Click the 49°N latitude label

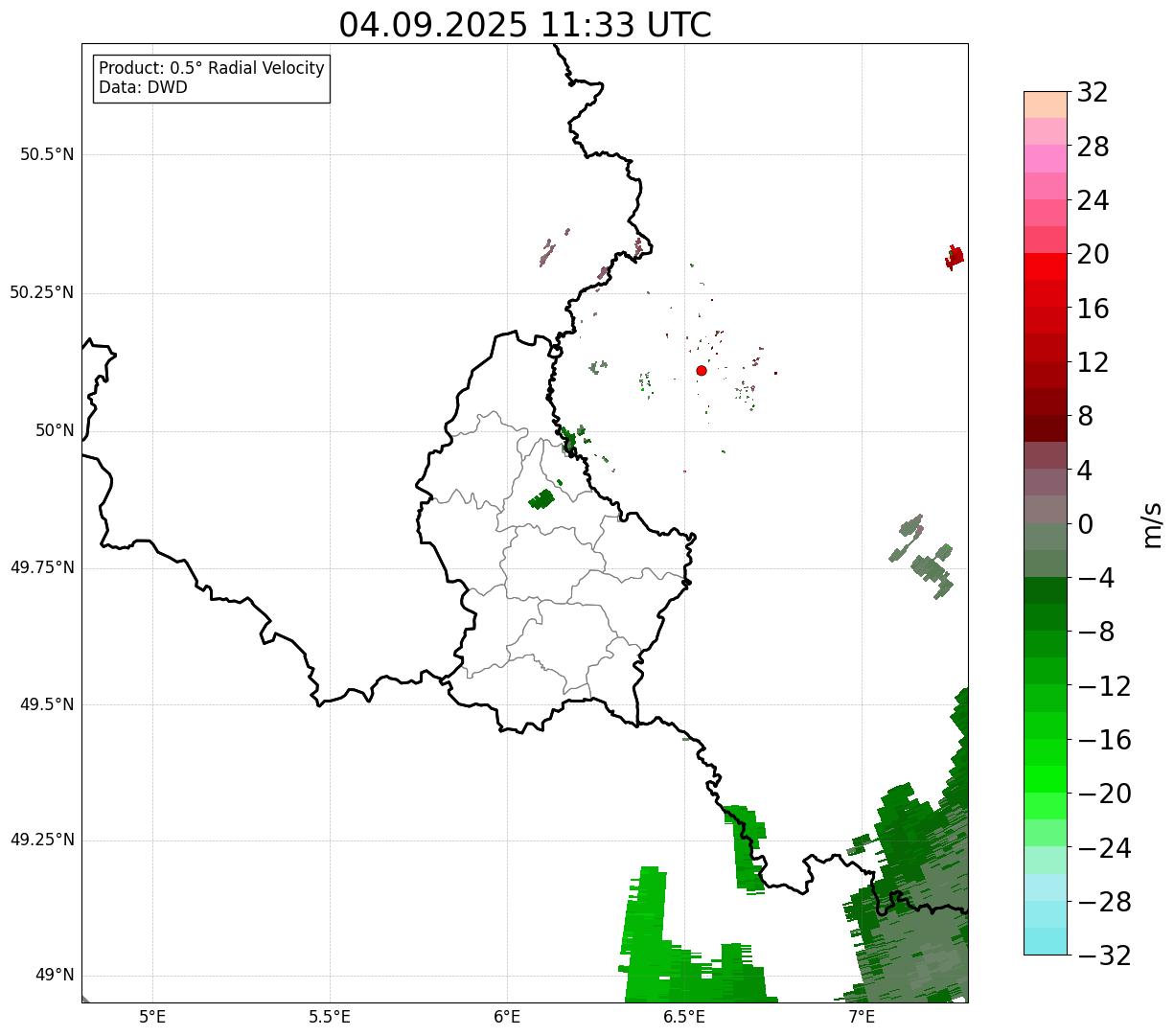pyautogui.click(x=55, y=976)
